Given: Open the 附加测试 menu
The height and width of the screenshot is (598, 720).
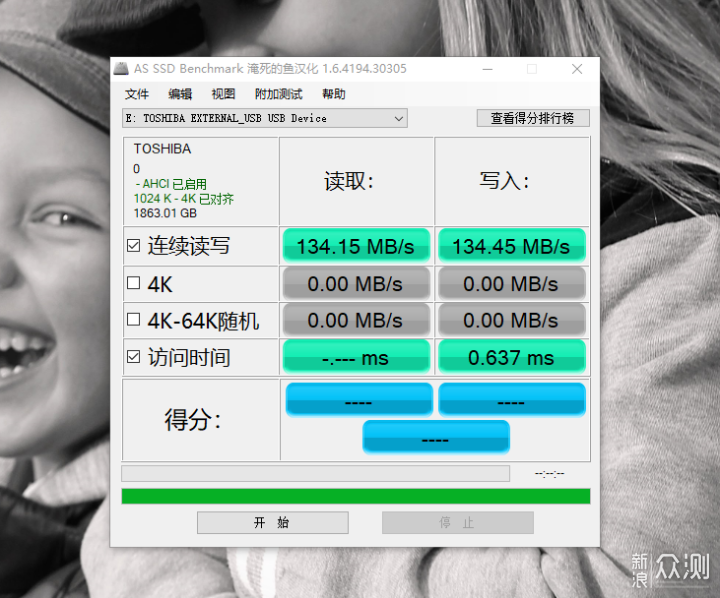Looking at the screenshot, I should 278,94.
